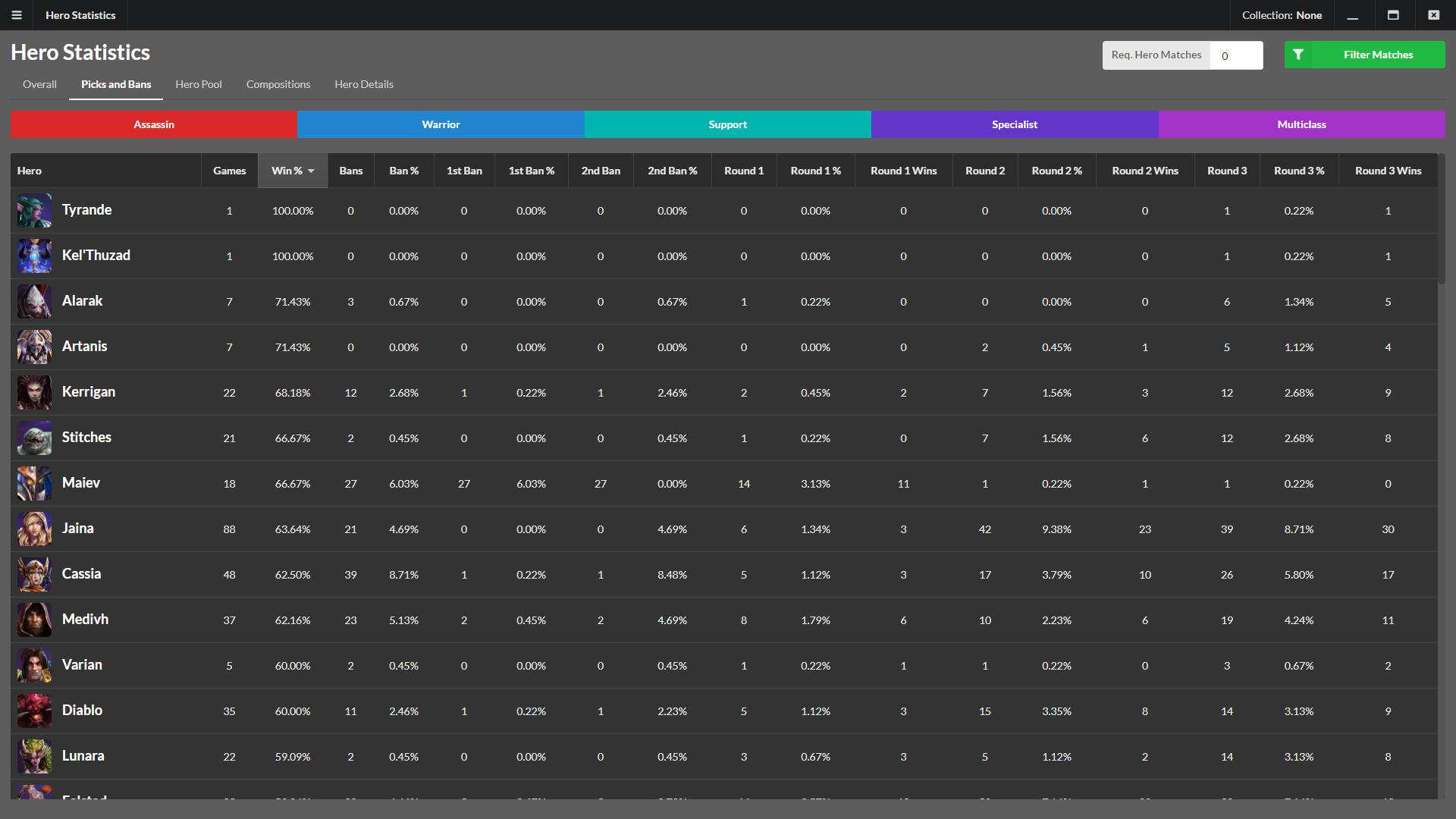Screen dimensions: 1456x819
Task: Select the Support category filter
Action: click(727, 124)
